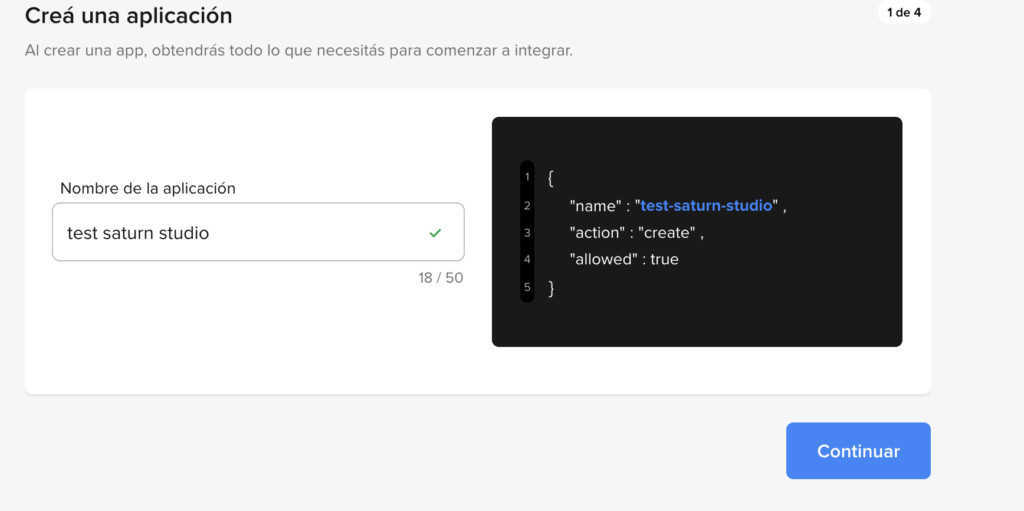Click the green checkmark validation icon

(x=435, y=233)
